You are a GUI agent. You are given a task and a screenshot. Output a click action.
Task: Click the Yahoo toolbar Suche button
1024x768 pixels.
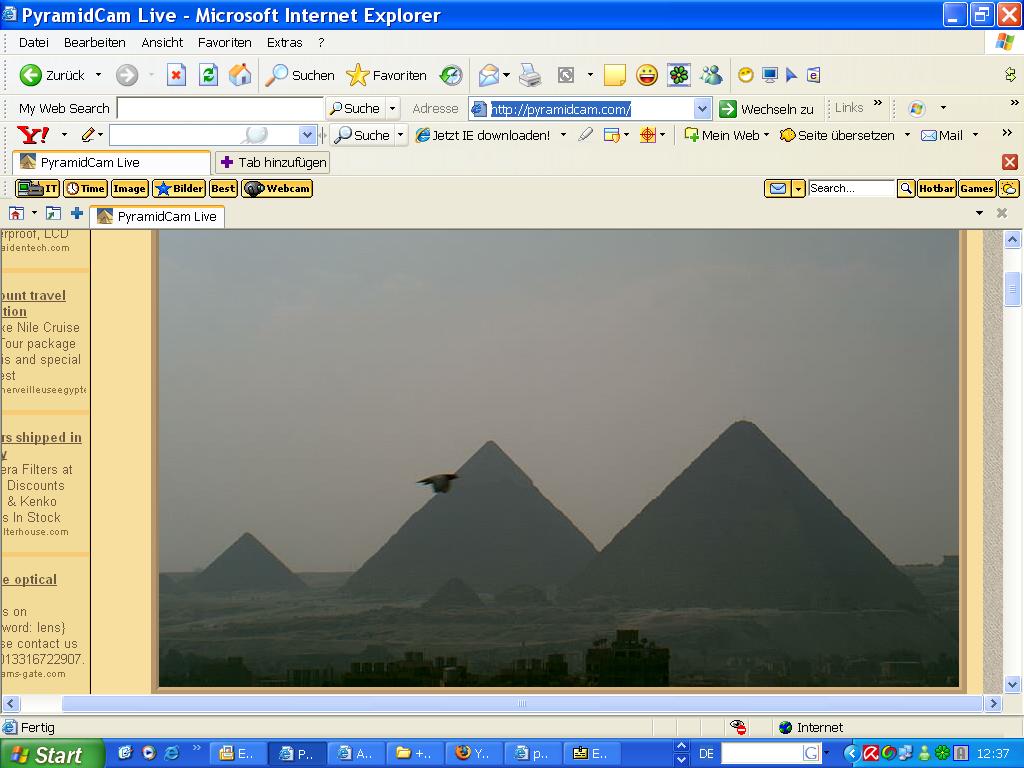click(x=362, y=135)
